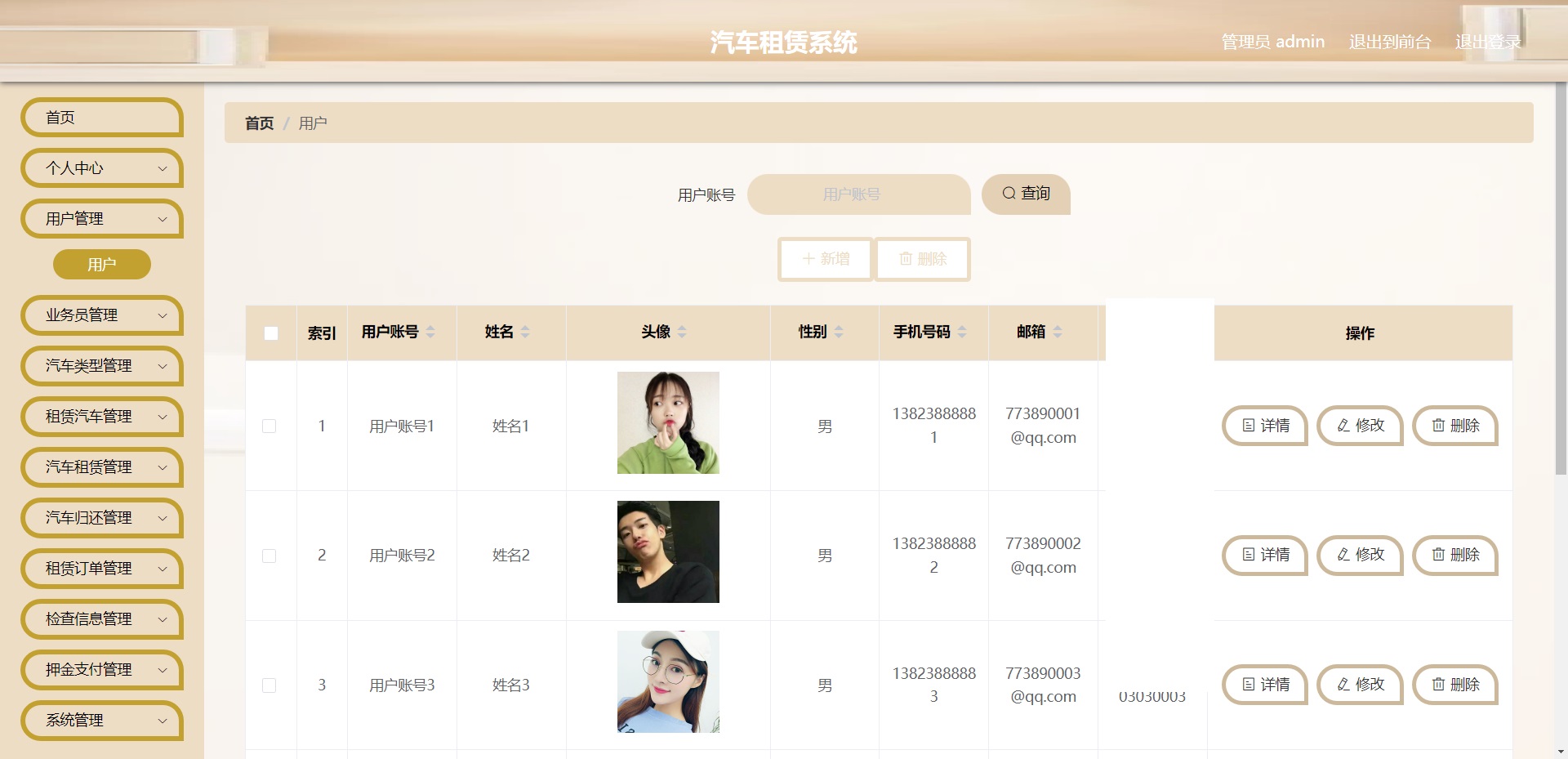Expand the 租赁汽车管理 menu chevron

tap(163, 417)
